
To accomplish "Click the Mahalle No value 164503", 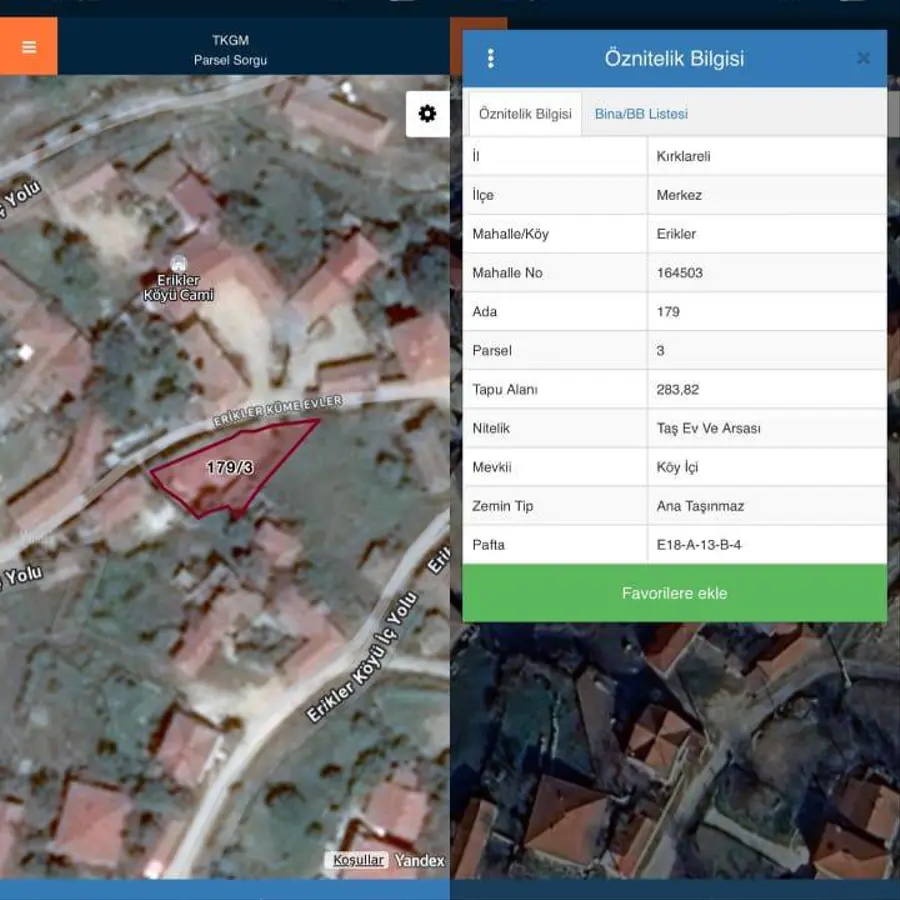I will (x=680, y=273).
